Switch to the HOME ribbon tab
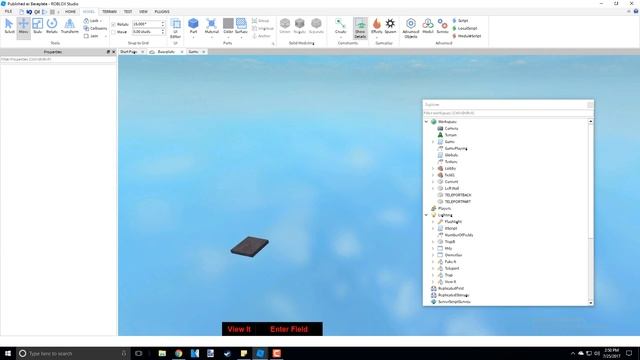Image resolution: width=640 pixels, height=360 pixels. tap(70, 11)
